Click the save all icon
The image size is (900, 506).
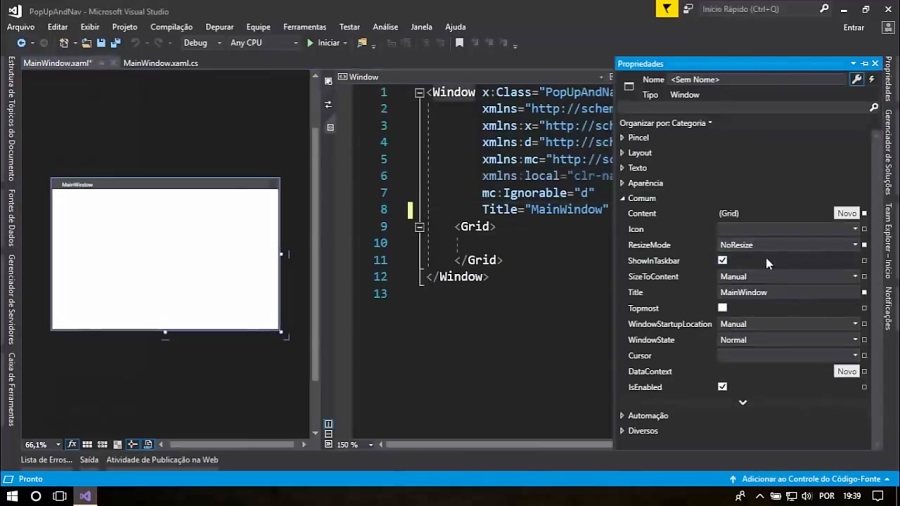coord(115,43)
